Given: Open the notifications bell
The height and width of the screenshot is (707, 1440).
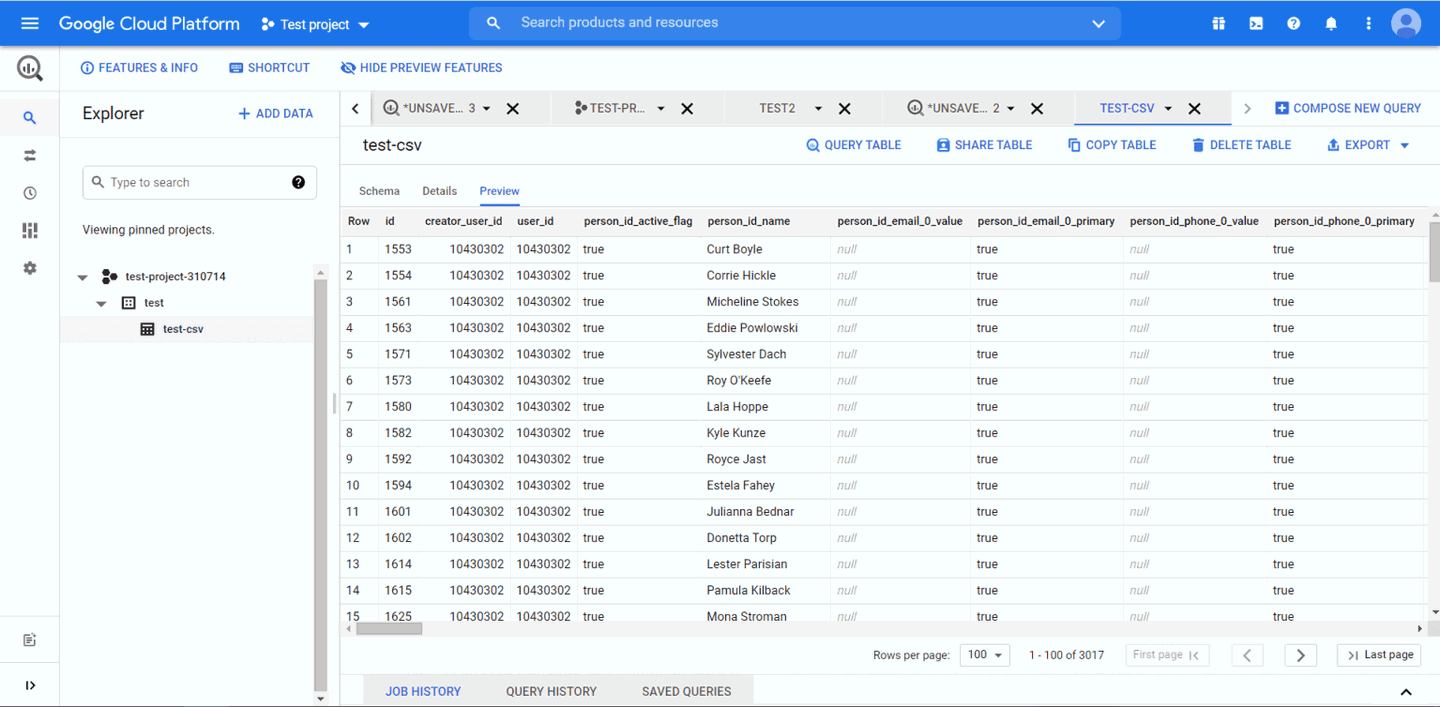Looking at the screenshot, I should (x=1331, y=22).
